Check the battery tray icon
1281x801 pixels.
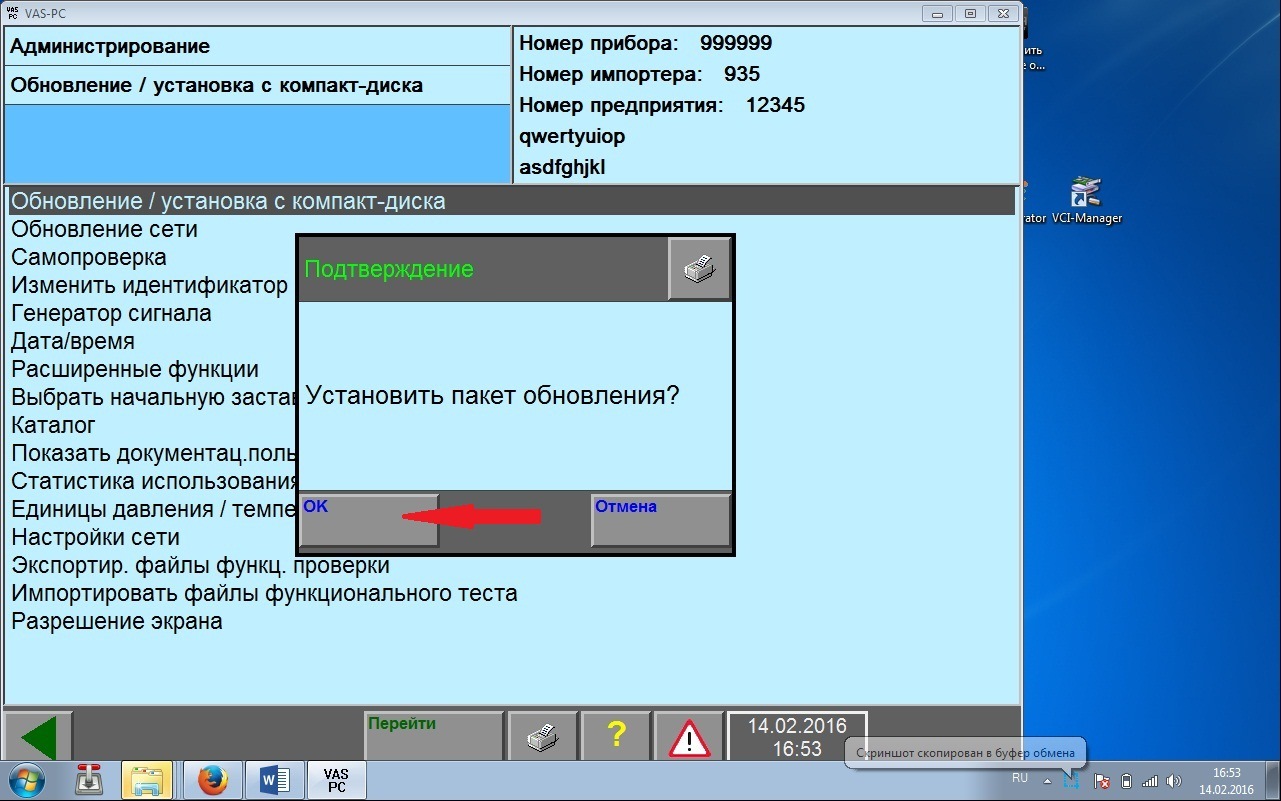1127,781
